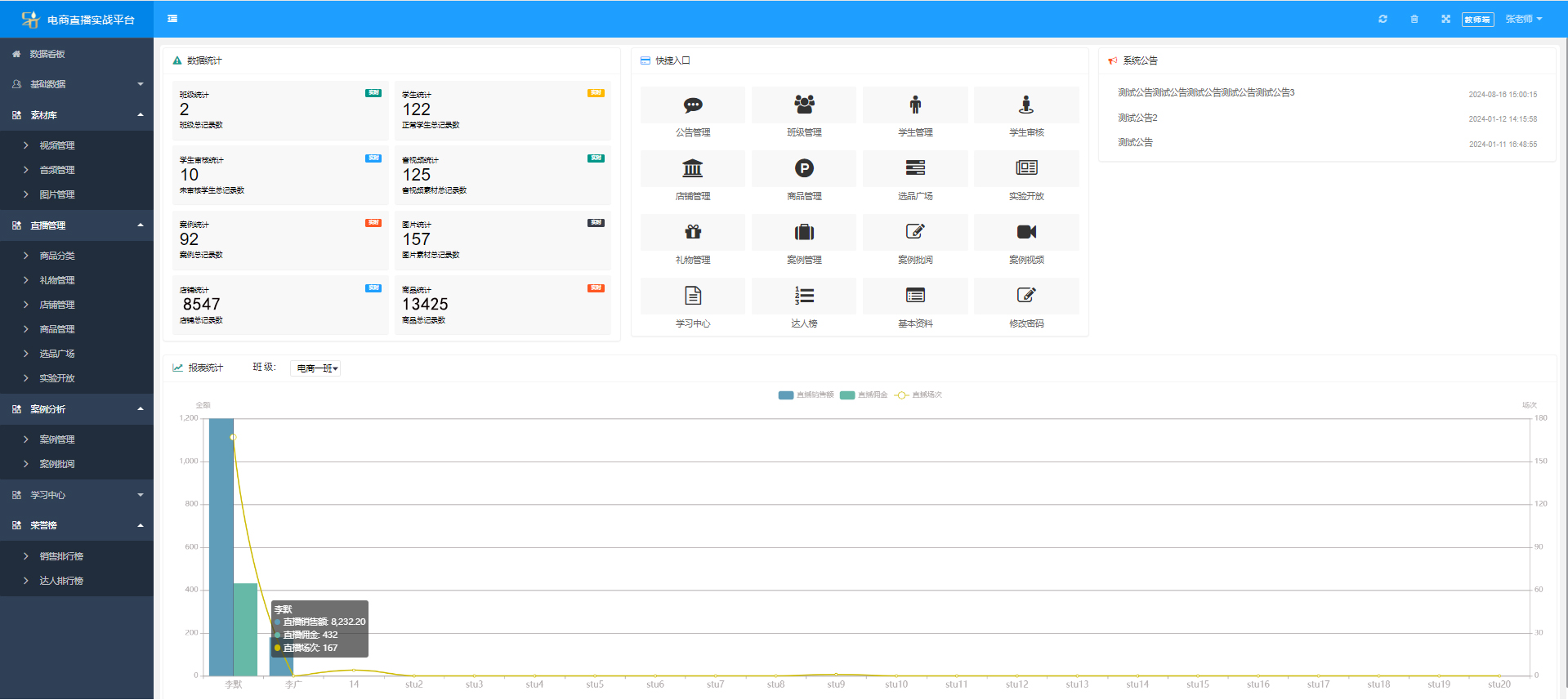The height and width of the screenshot is (700, 1568).
Task: Toggle 直播场次 line in chart legend
Action: coord(918,395)
